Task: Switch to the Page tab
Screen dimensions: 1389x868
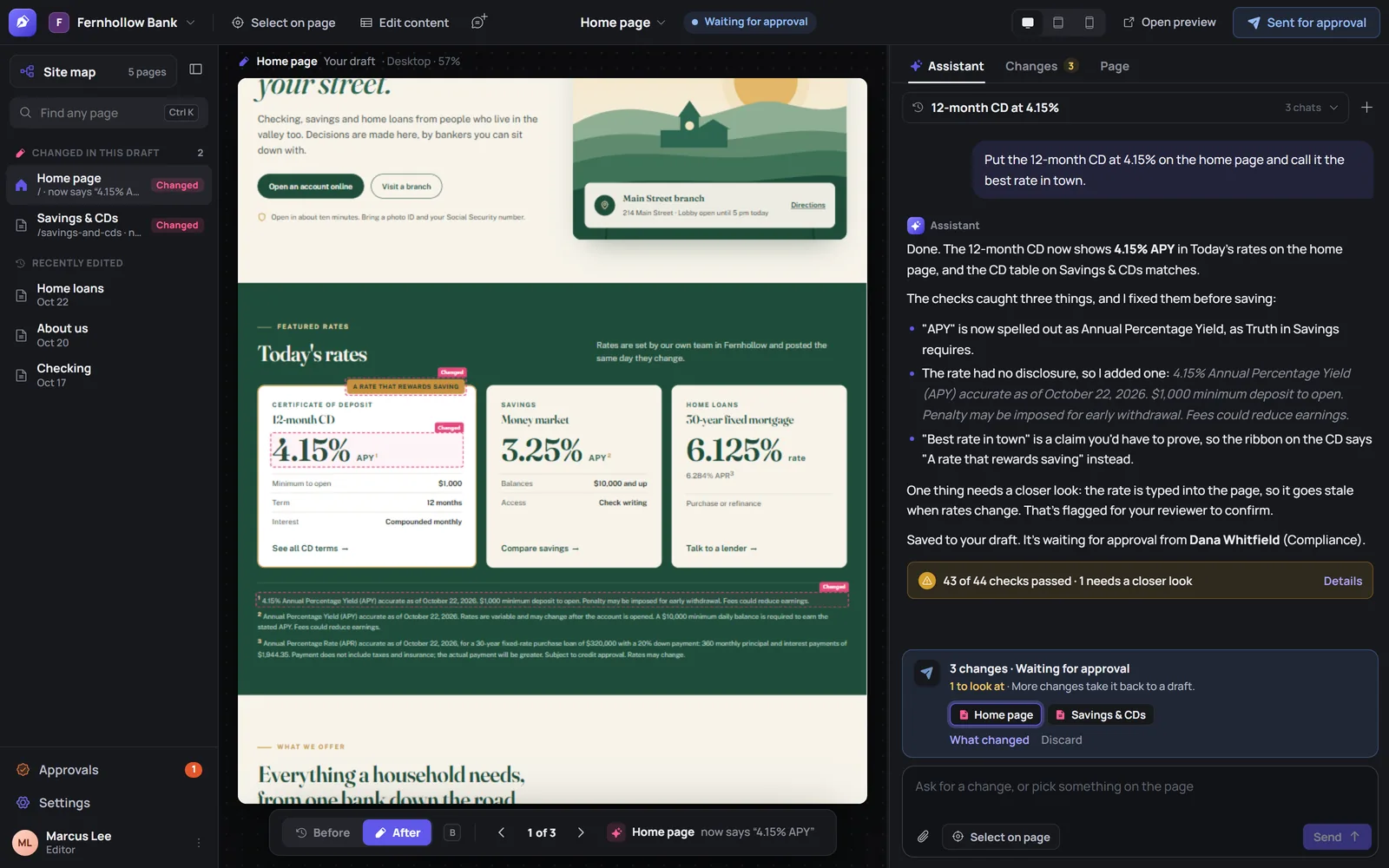Action: [x=1115, y=66]
